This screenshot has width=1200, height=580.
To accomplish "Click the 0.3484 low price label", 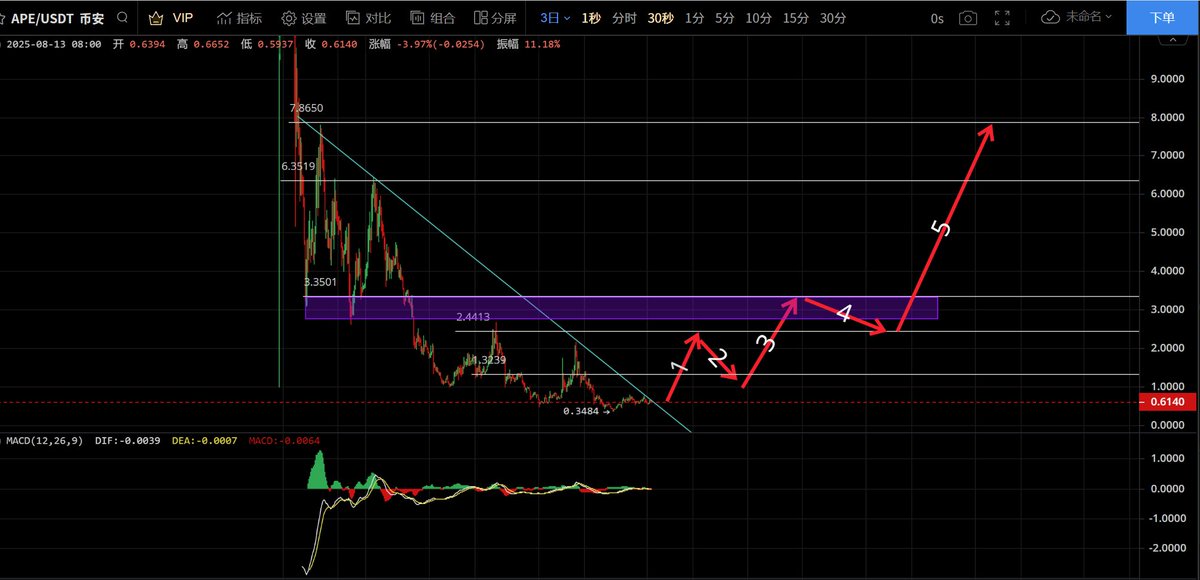I will point(580,411).
